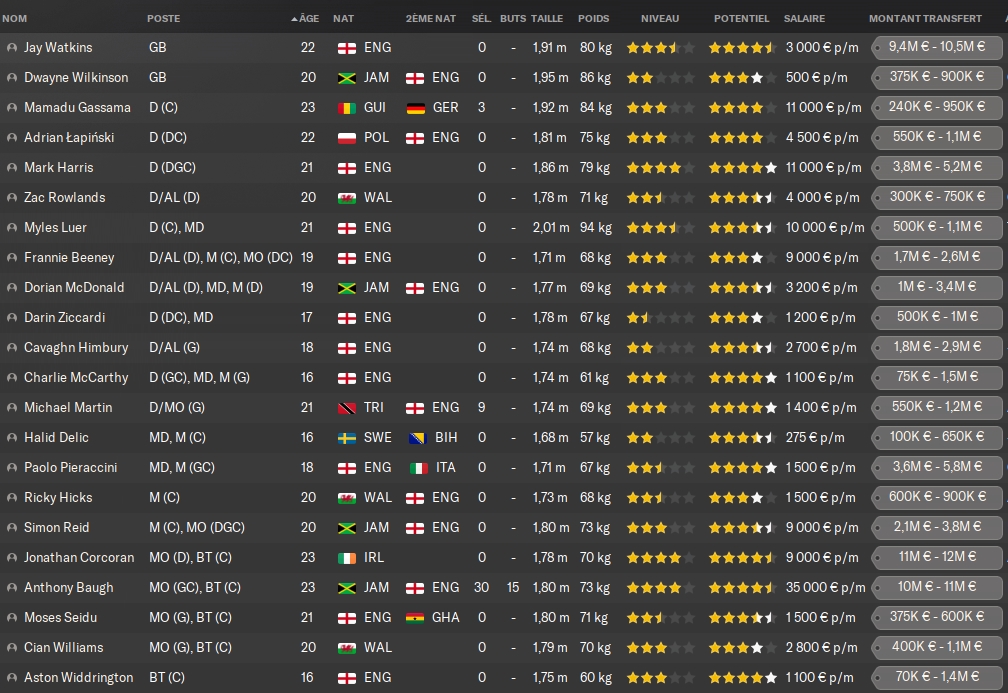Screen dimensions: 1008x693
Task: Open Darin Ziccardi player info icon
Action: coord(12,318)
